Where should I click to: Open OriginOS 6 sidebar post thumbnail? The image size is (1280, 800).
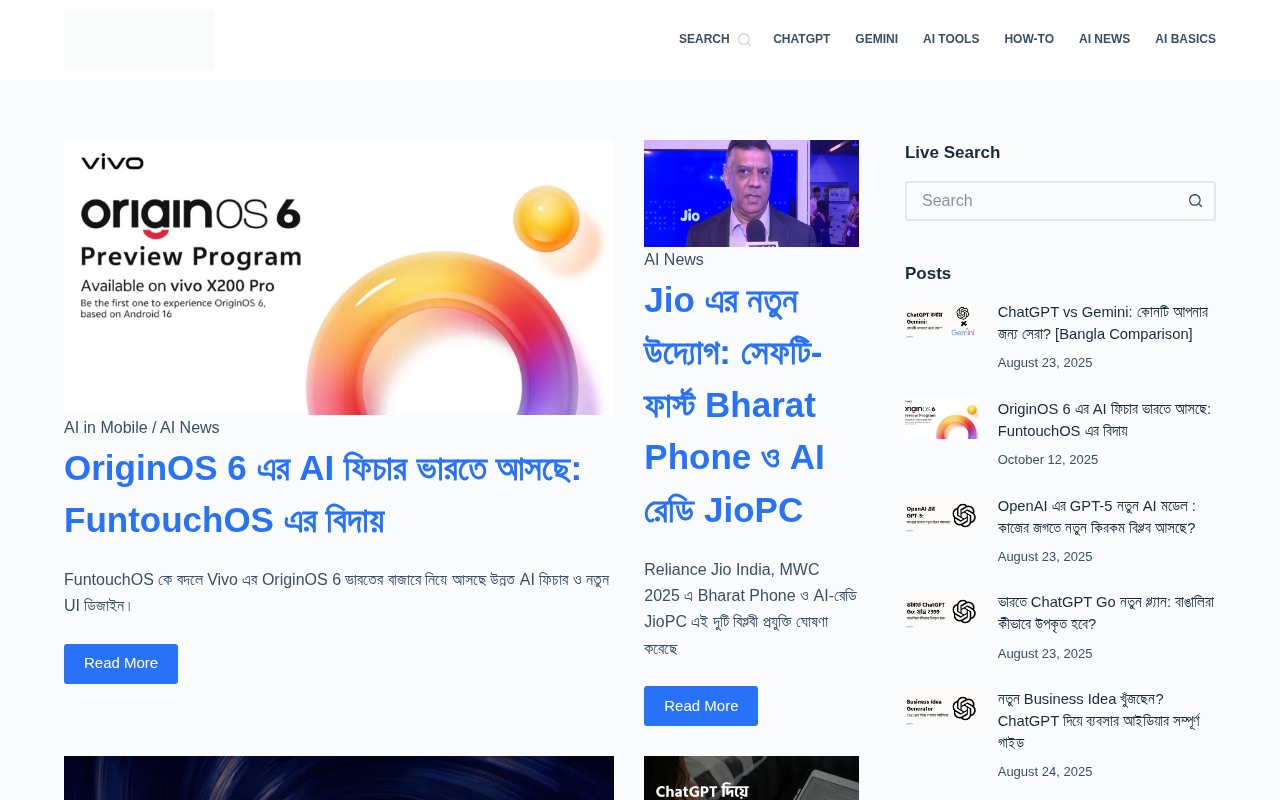click(941, 419)
